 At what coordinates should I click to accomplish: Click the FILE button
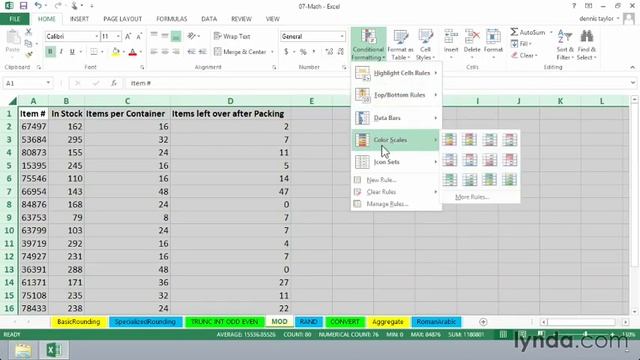(15, 19)
